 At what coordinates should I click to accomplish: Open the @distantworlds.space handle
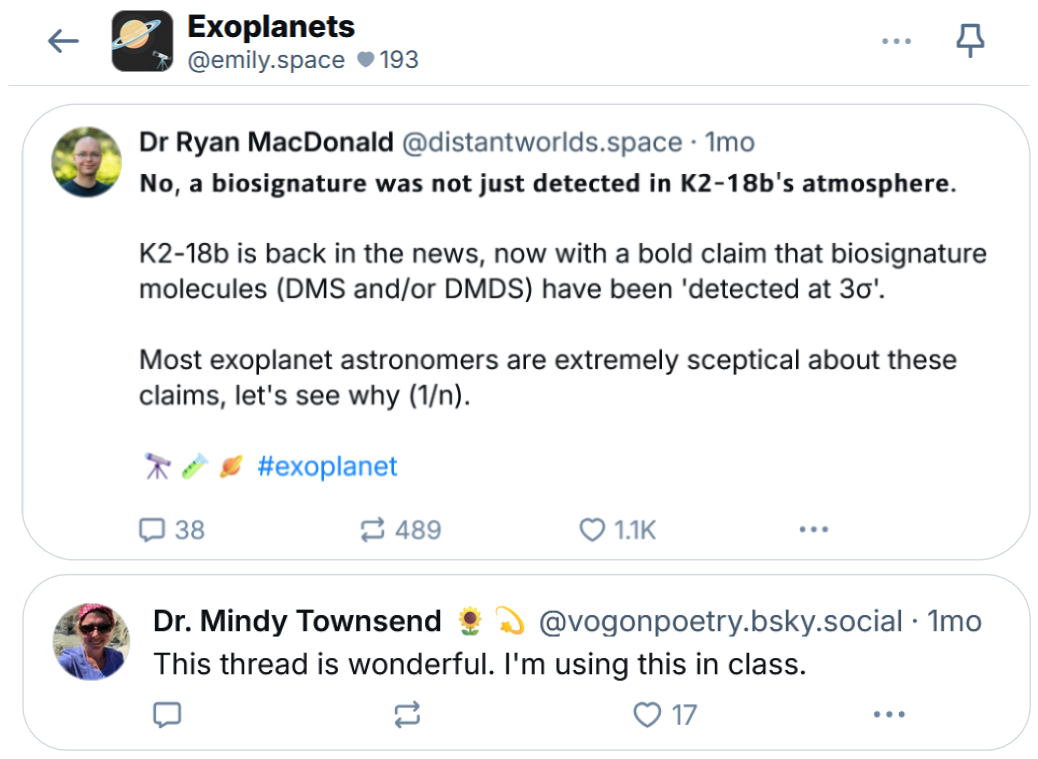point(542,142)
